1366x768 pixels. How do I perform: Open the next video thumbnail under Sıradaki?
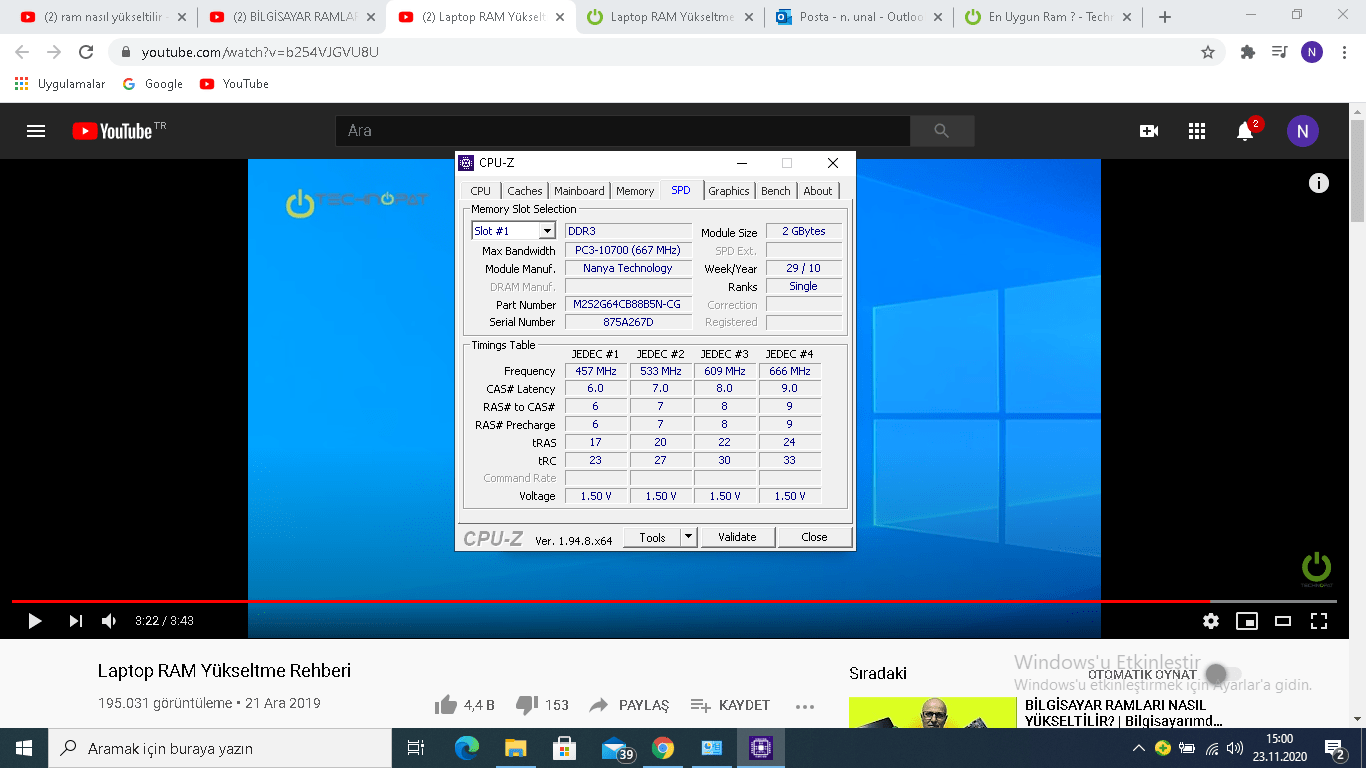(932, 712)
